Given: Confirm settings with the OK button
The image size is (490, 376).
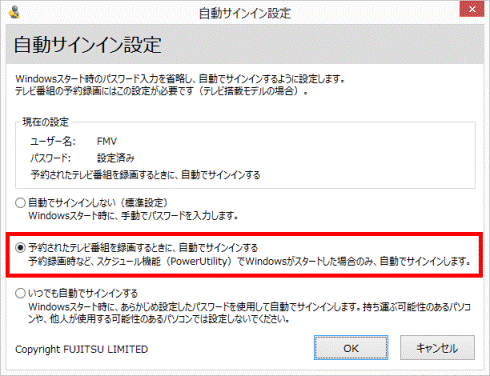Looking at the screenshot, I should (x=351, y=348).
